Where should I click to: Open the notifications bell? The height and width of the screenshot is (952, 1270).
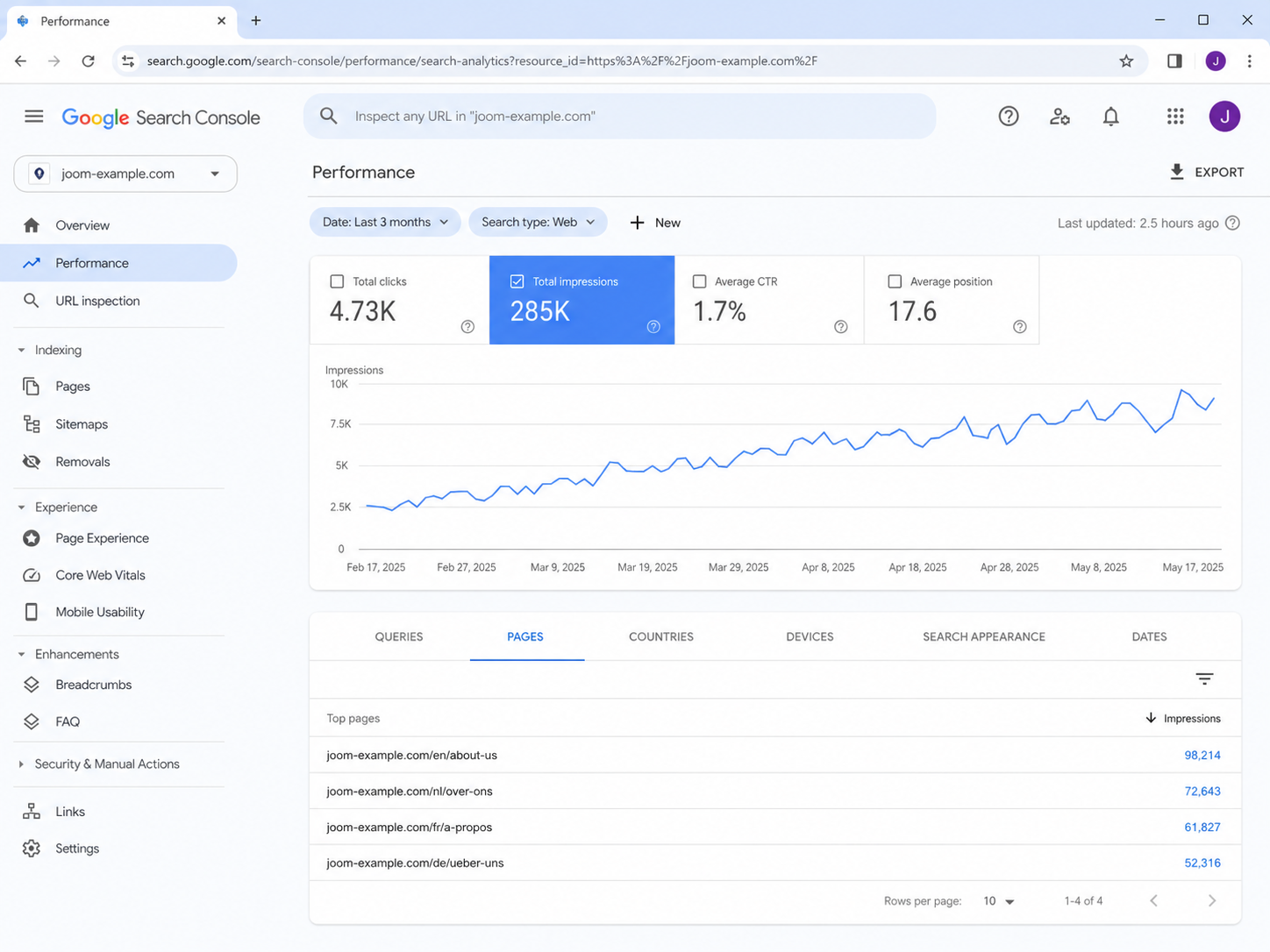1110,117
